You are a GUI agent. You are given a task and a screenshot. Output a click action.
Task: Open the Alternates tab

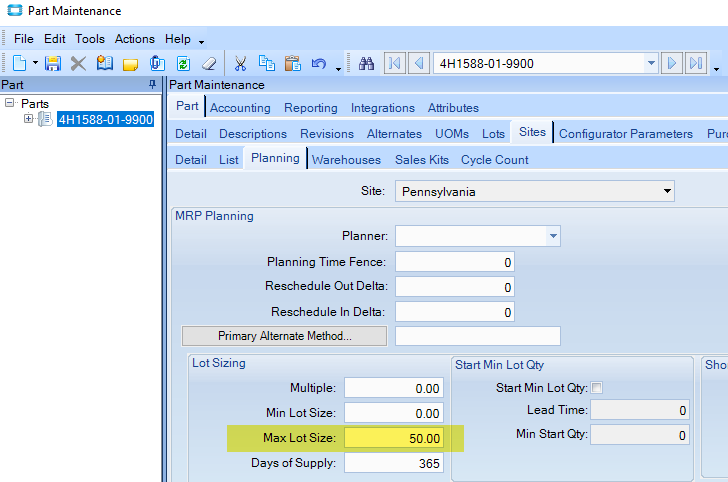(394, 134)
